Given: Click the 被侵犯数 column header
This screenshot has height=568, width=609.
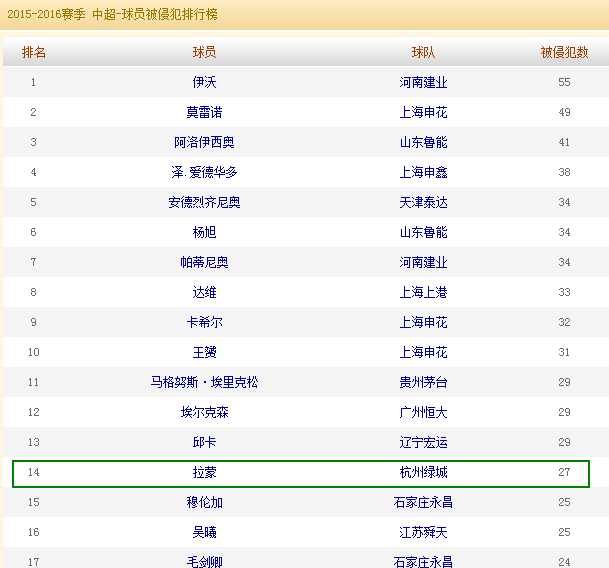Looking at the screenshot, I should click(564, 52).
